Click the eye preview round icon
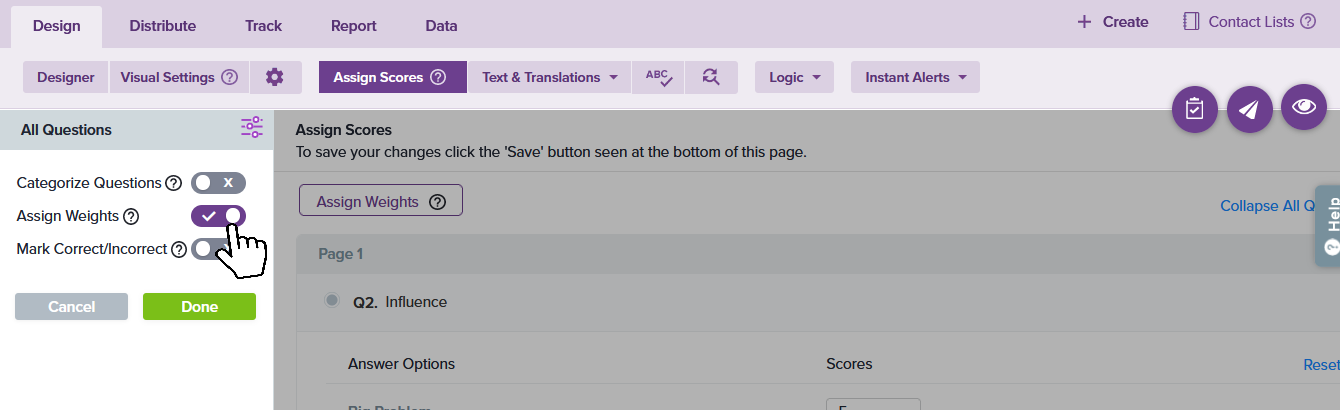The width and height of the screenshot is (1340, 410). pyautogui.click(x=1303, y=107)
